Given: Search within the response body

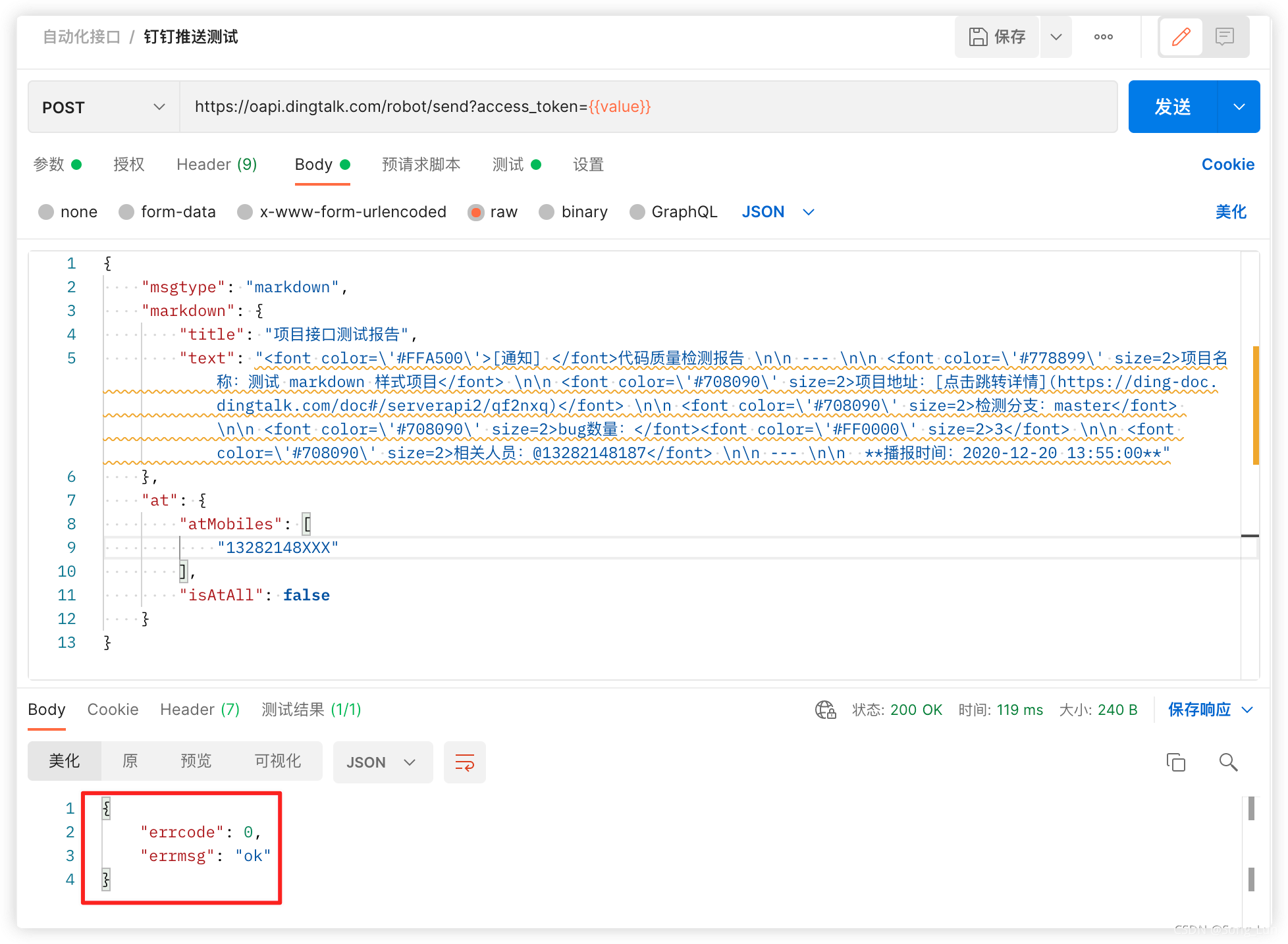Looking at the screenshot, I should (1228, 762).
